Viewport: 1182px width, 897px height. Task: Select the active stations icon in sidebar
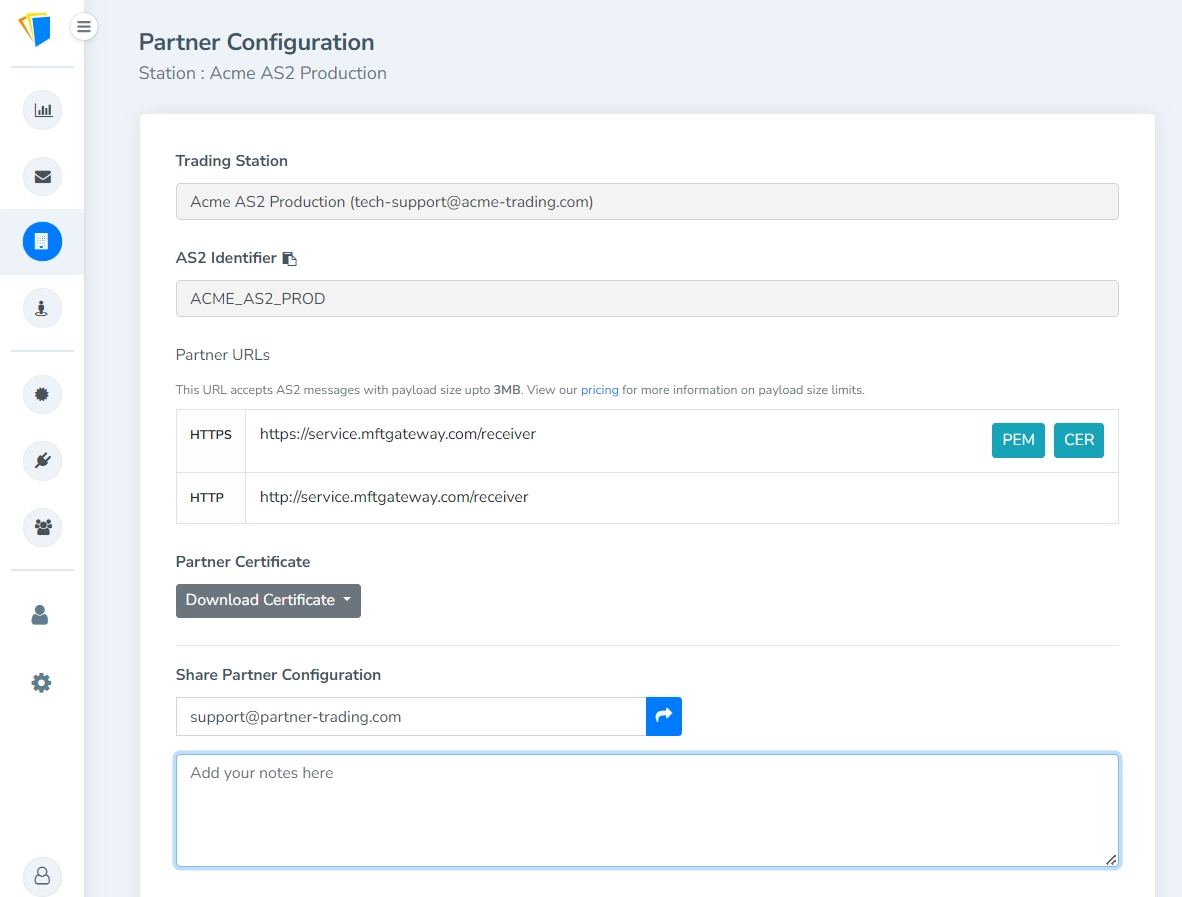coord(42,241)
